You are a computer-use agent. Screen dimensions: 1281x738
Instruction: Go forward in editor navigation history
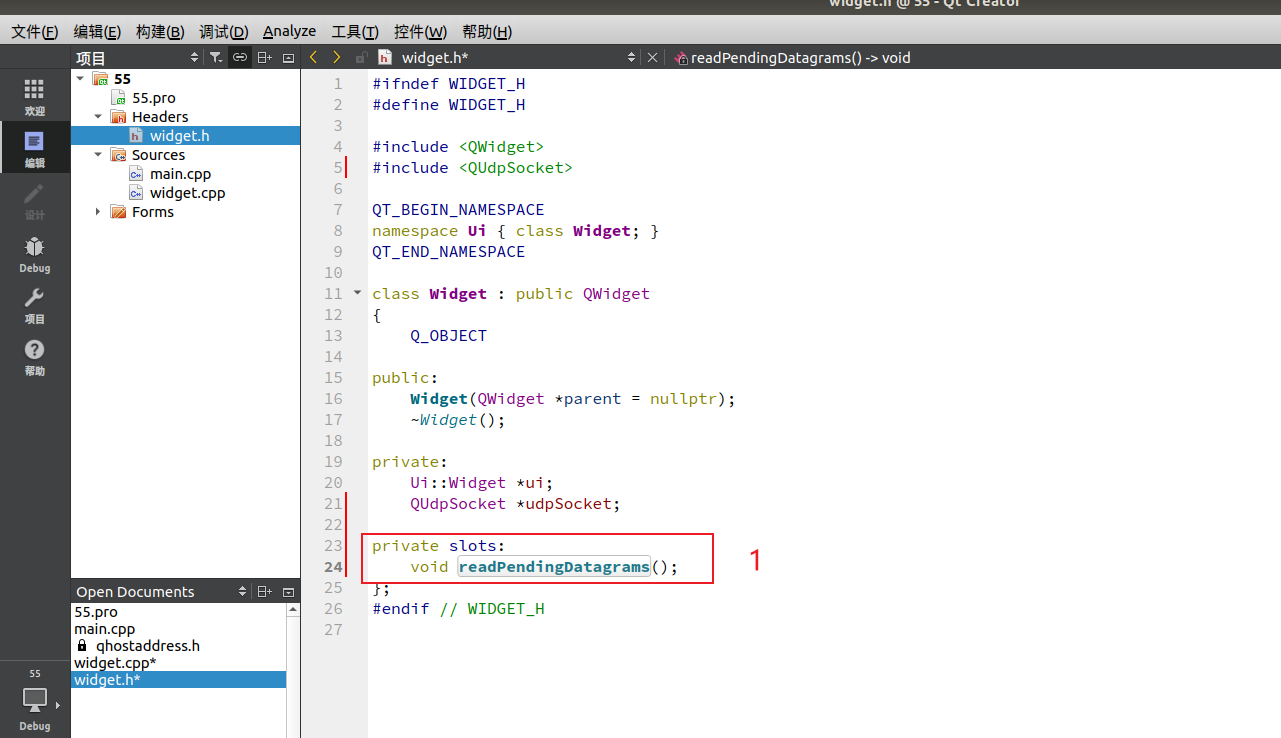tap(337, 58)
